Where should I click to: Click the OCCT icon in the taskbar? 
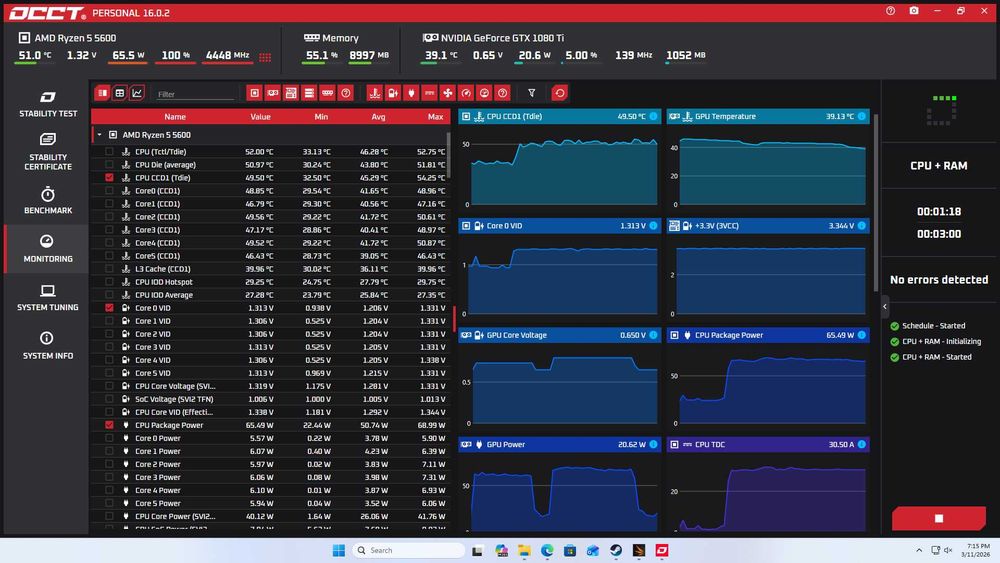coord(662,550)
